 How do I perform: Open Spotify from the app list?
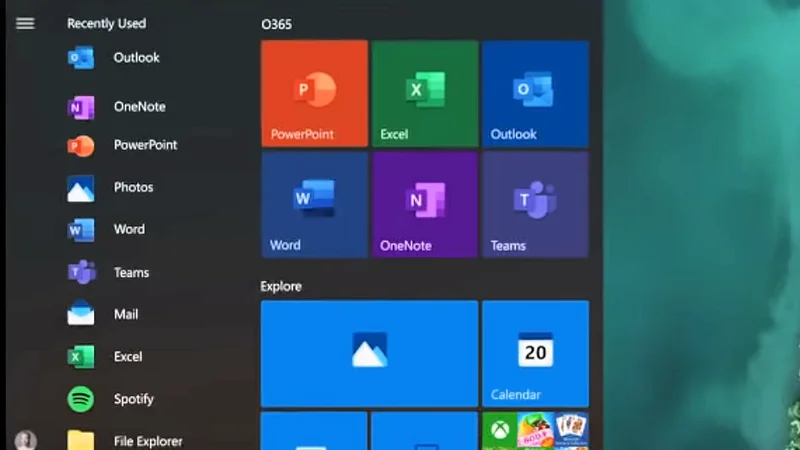[111, 399]
